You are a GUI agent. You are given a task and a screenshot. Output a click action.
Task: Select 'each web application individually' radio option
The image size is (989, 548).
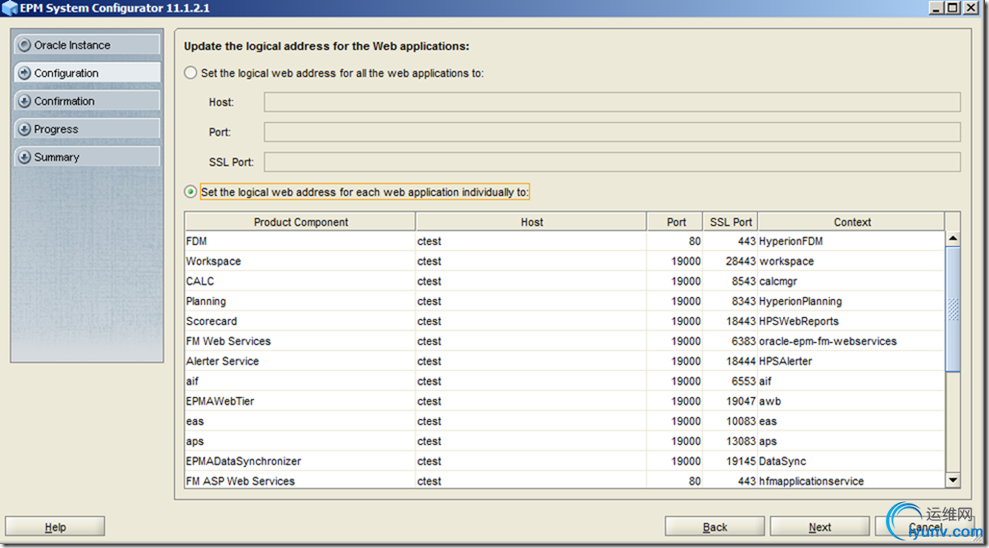point(190,192)
